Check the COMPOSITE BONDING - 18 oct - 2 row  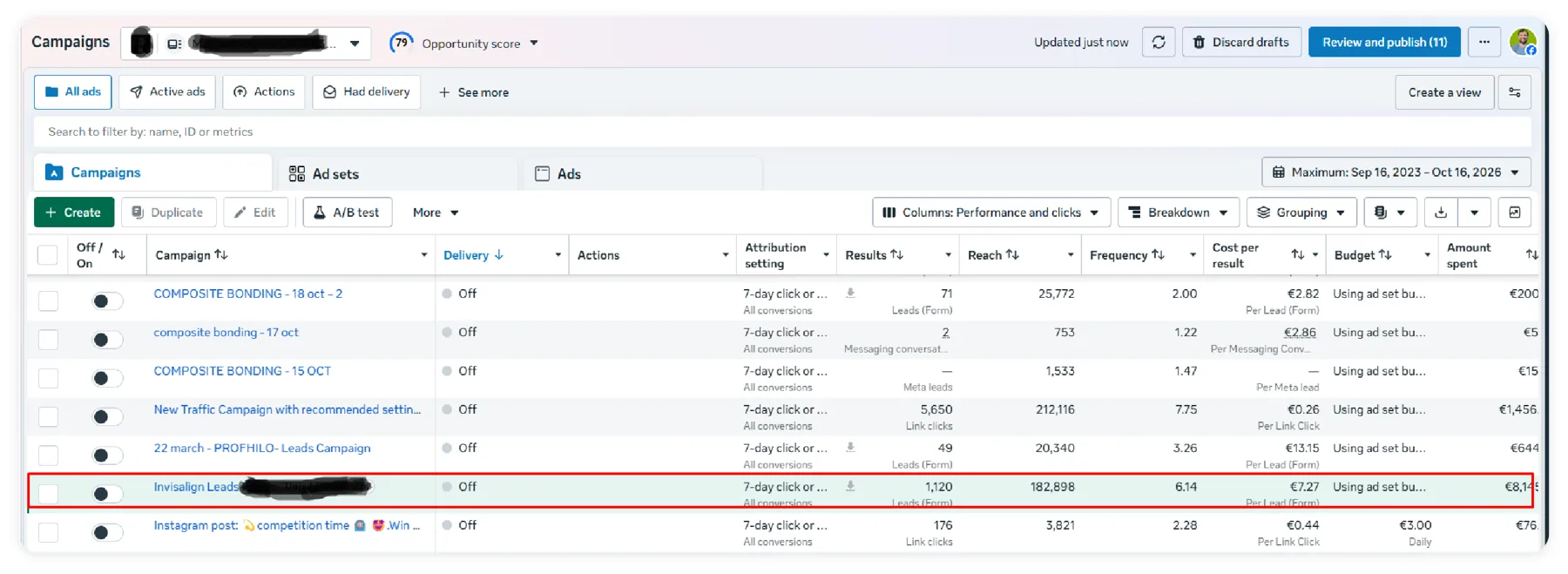tap(48, 301)
